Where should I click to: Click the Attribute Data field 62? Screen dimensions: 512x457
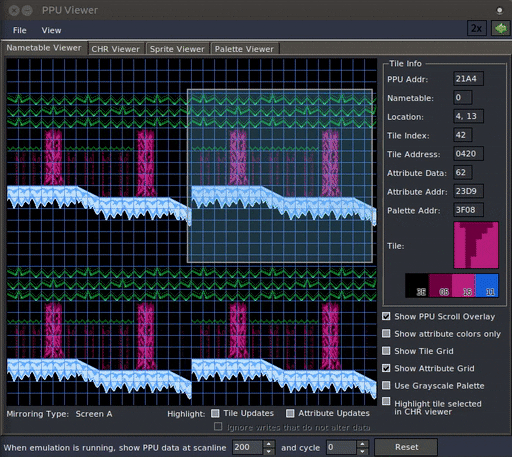463,172
